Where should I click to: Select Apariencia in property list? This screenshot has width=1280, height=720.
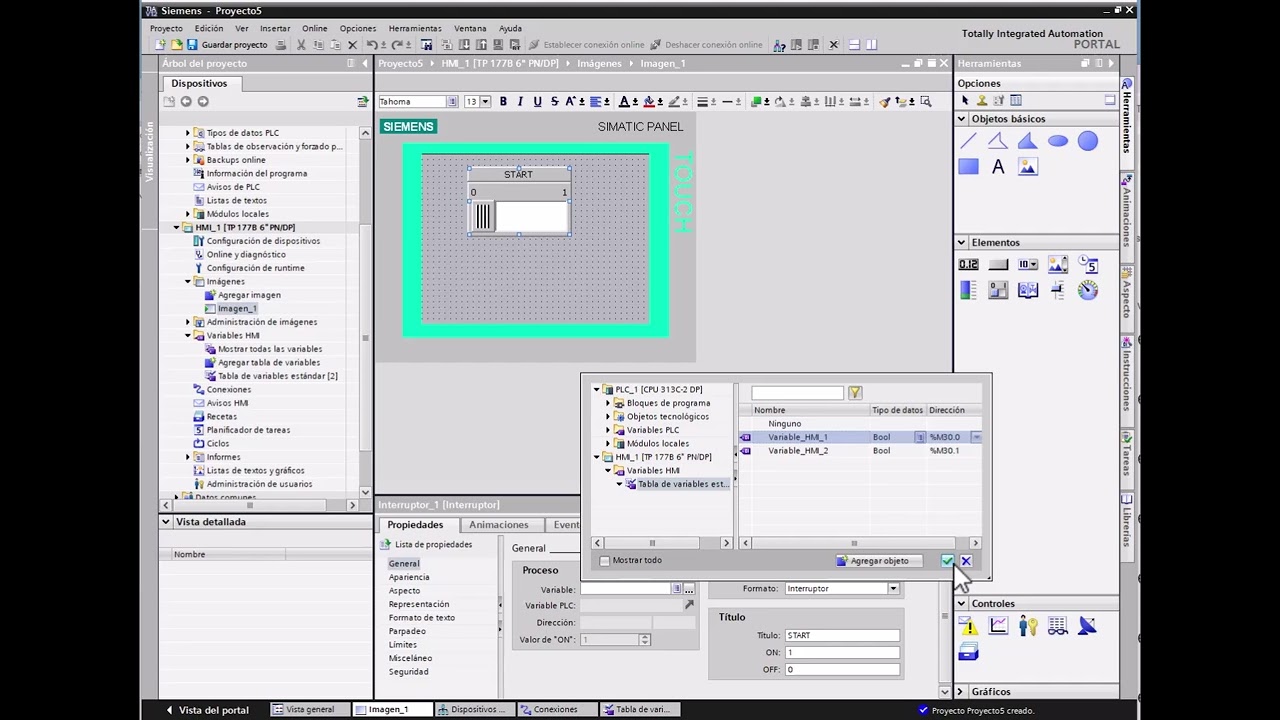point(409,577)
